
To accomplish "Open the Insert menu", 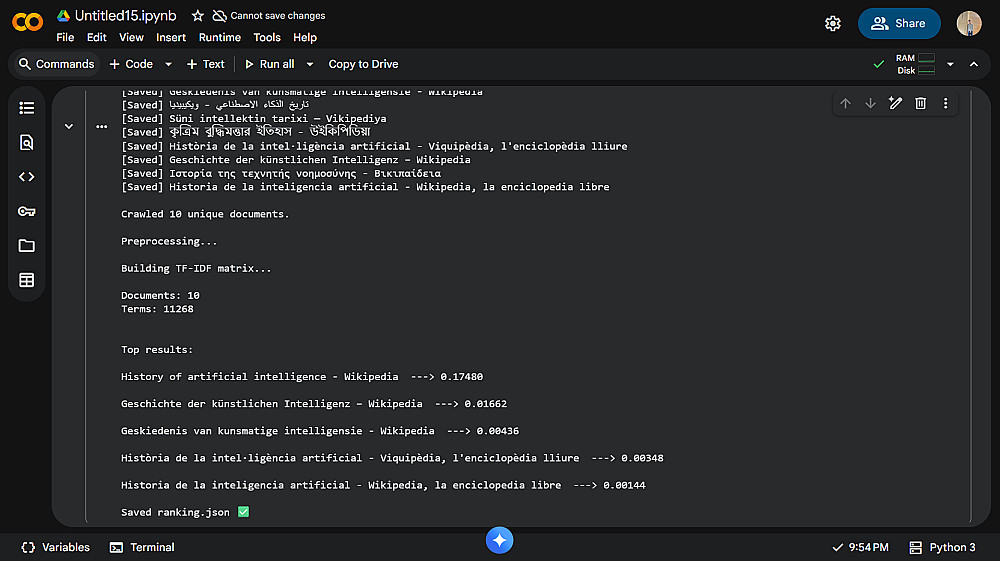I will pyautogui.click(x=171, y=38).
